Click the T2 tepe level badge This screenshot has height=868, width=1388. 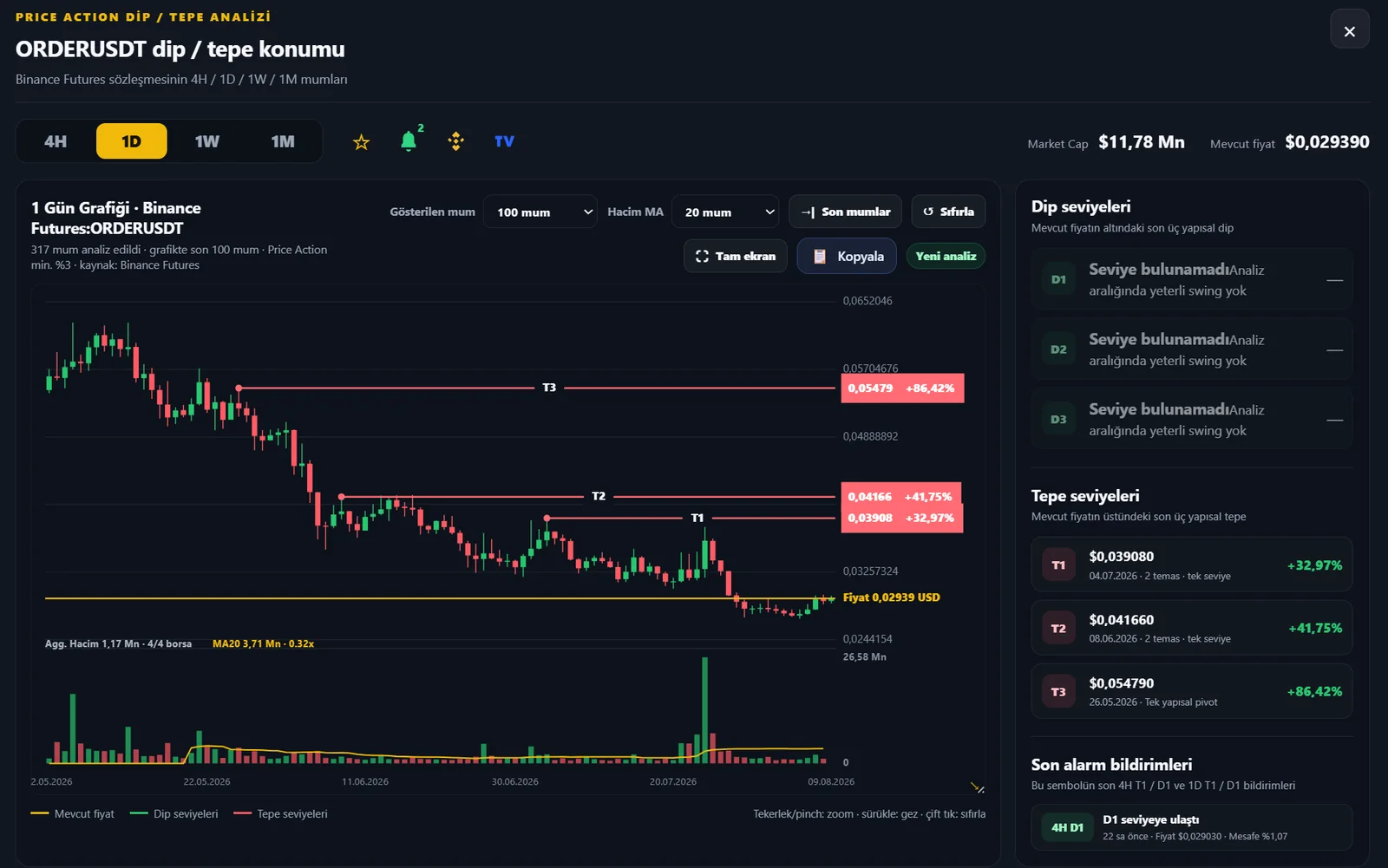1058,629
